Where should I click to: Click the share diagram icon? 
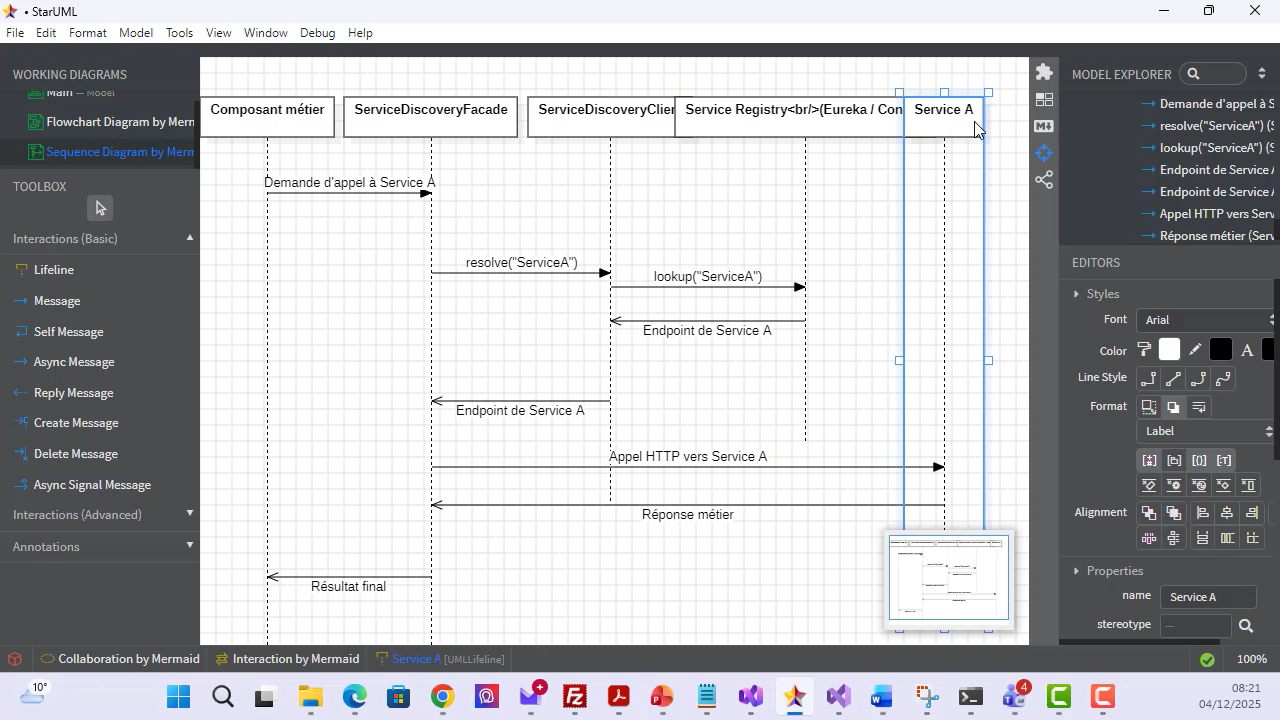(1044, 179)
